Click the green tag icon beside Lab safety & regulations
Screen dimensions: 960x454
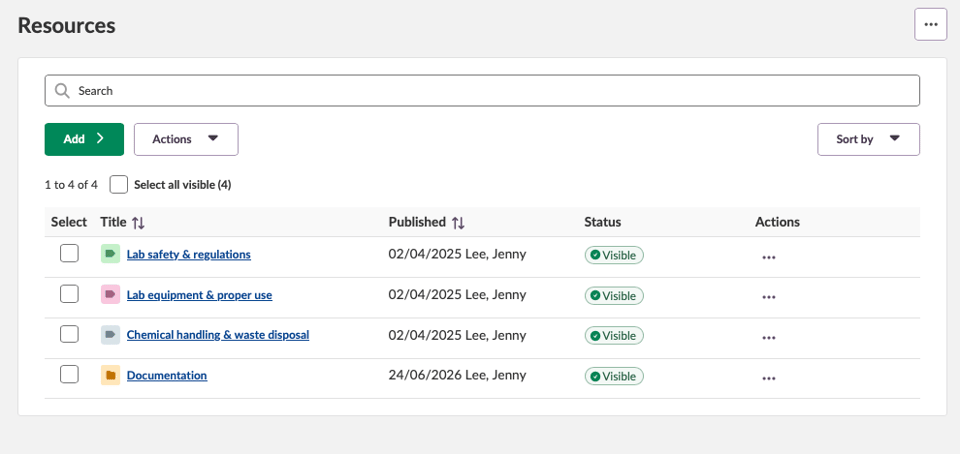coord(110,254)
